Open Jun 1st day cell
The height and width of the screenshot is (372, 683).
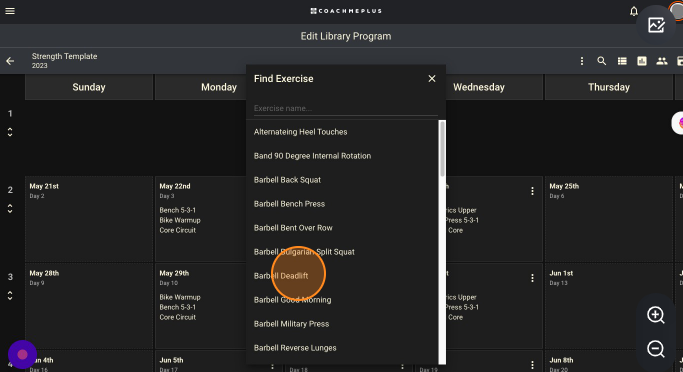[609, 306]
